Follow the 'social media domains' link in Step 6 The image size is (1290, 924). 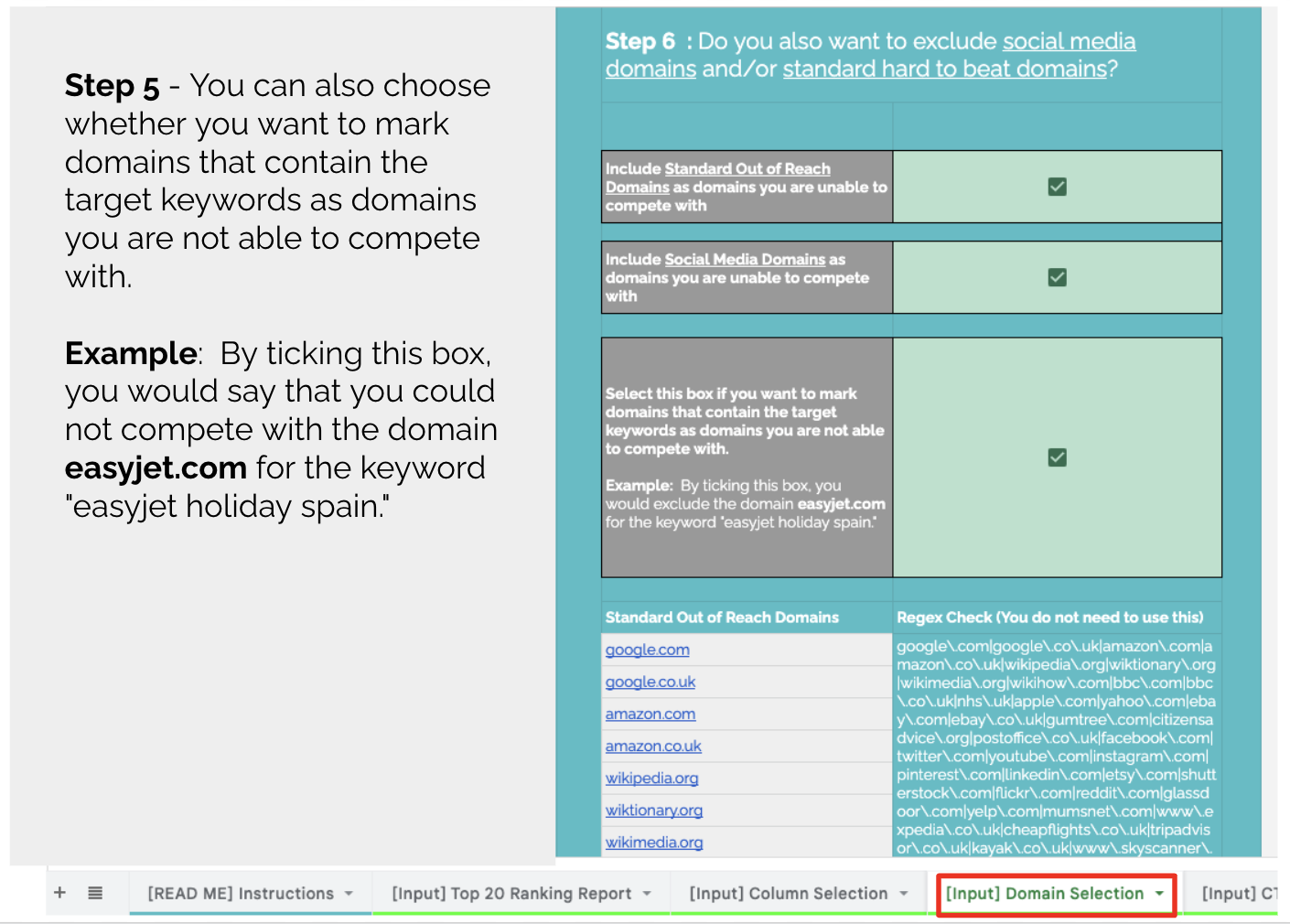[1069, 42]
